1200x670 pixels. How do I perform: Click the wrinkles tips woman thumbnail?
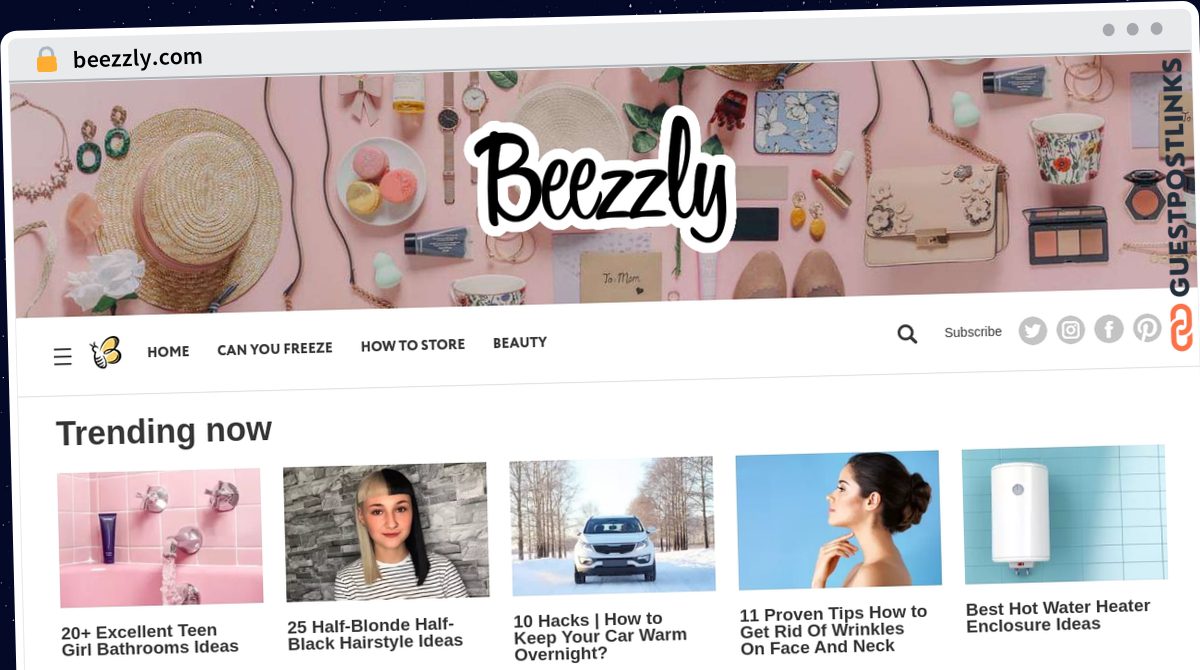[x=839, y=520]
